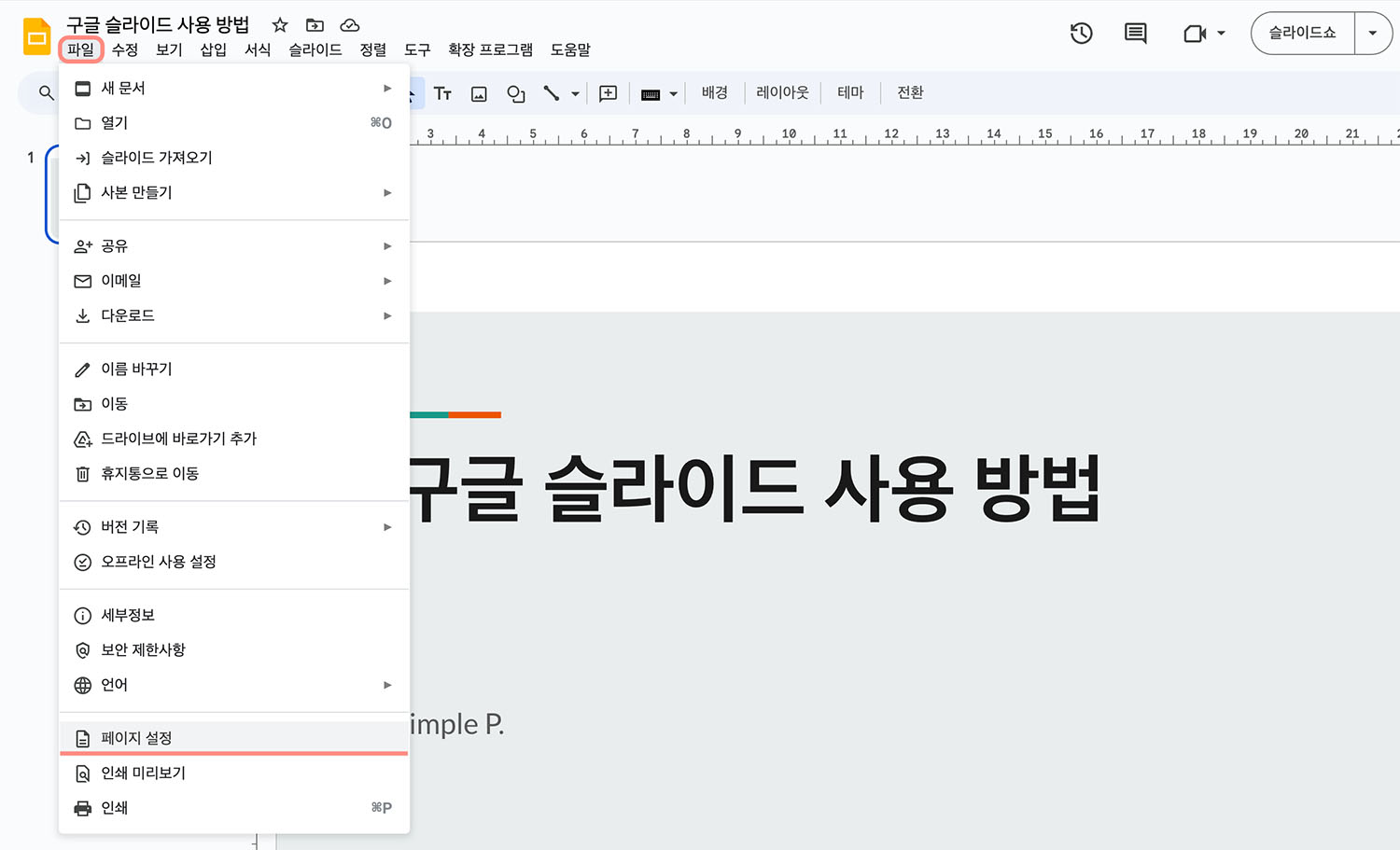Open the 파일 menu
The image size is (1400, 850).
coord(80,49)
